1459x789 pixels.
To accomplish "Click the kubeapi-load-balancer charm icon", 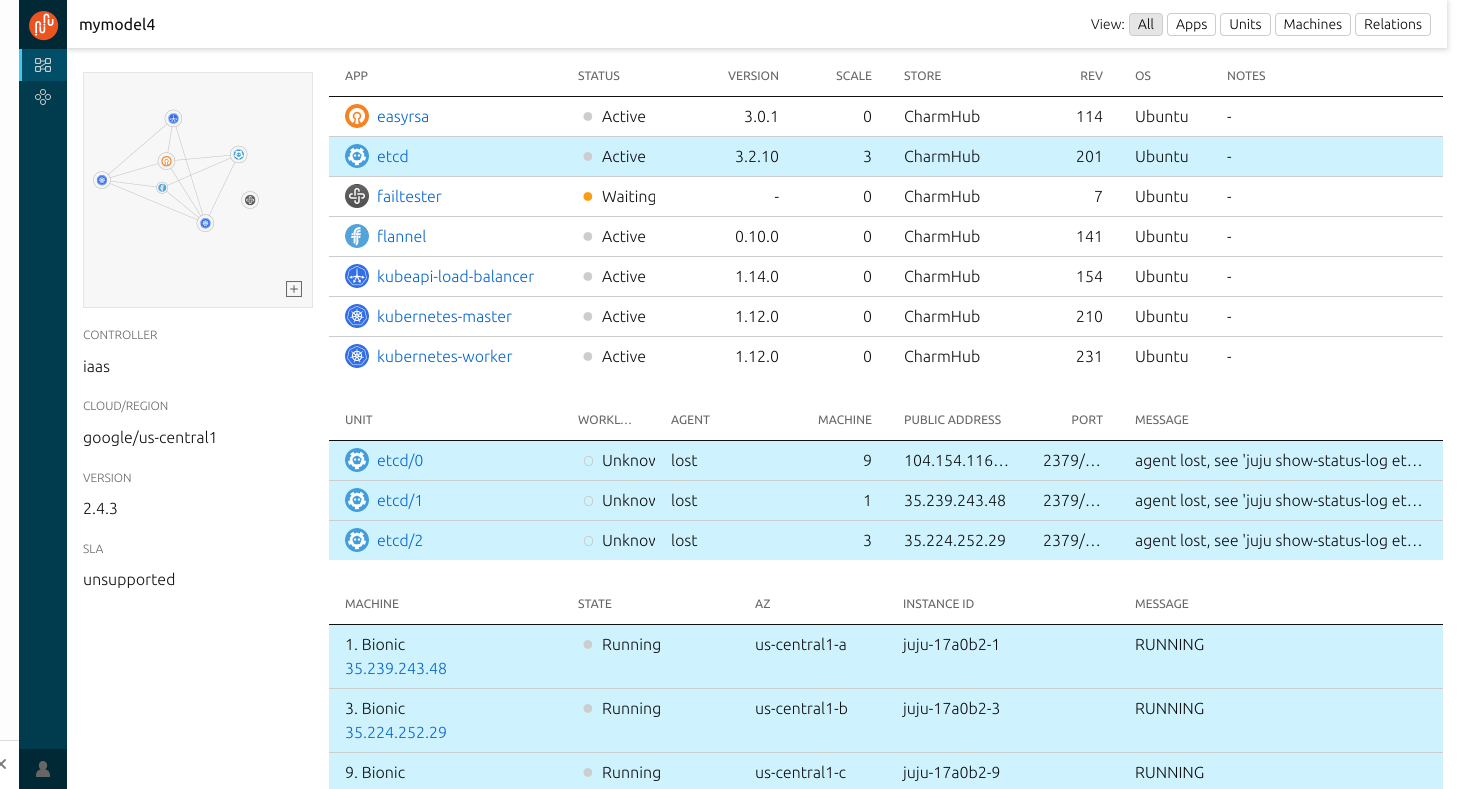I will tap(357, 276).
